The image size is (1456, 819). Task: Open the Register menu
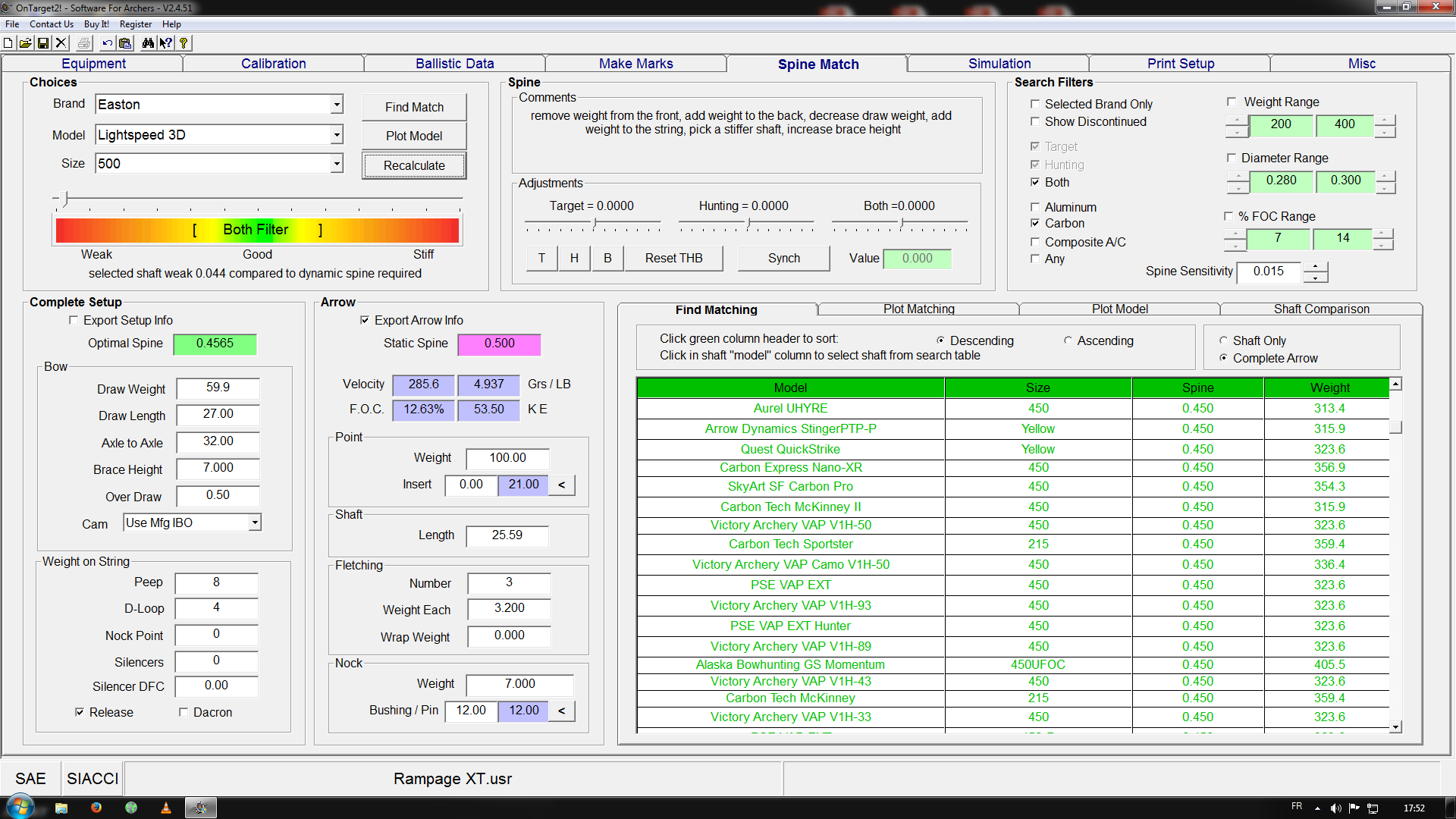135,24
